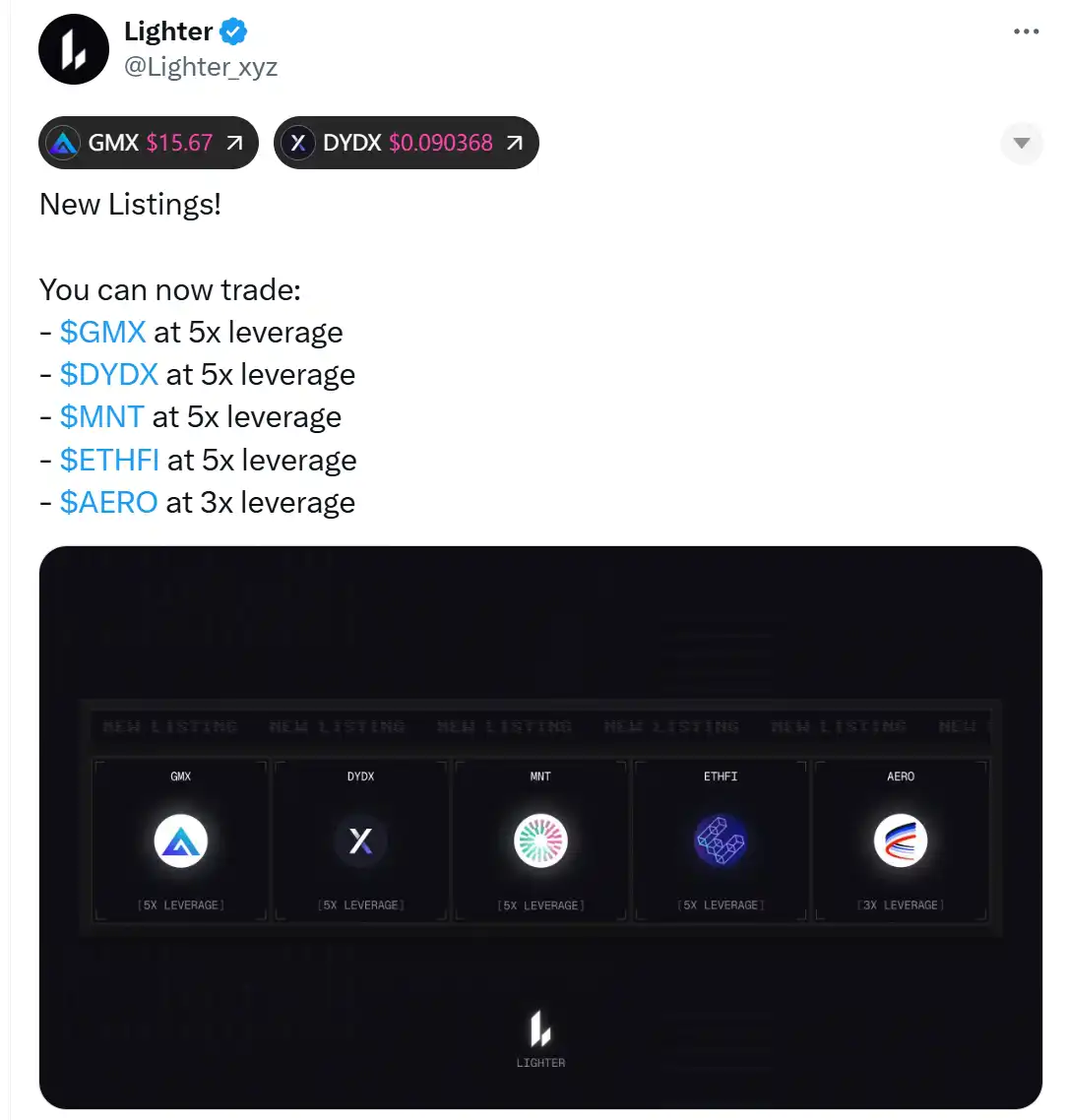Open the $ETHFI cashtag link
Screen dimensions: 1068x1120
pos(109,460)
